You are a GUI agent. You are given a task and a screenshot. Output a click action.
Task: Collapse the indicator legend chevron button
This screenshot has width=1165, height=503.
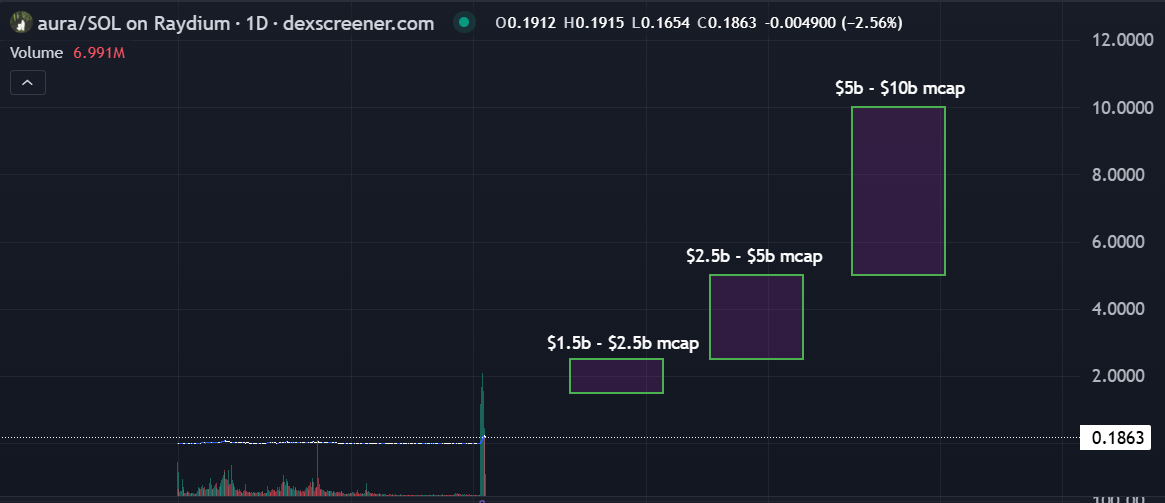tap(27, 82)
